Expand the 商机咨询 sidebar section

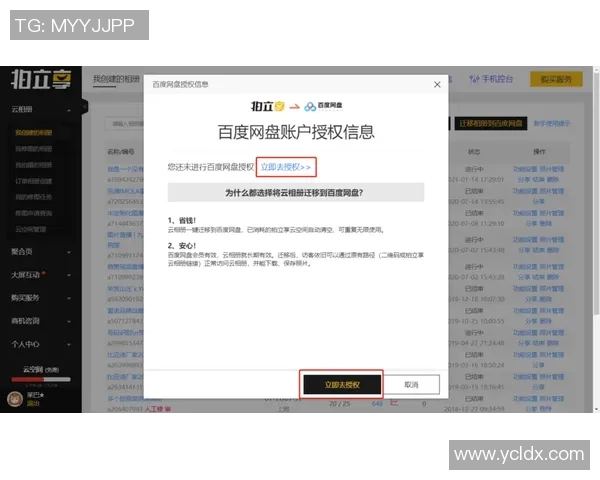[x=41, y=321]
